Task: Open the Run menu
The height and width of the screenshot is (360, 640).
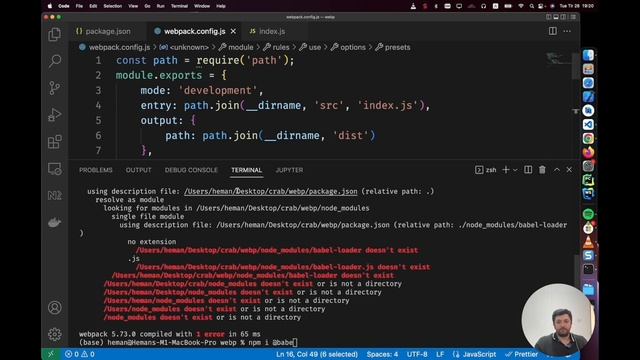Action: point(160,6)
